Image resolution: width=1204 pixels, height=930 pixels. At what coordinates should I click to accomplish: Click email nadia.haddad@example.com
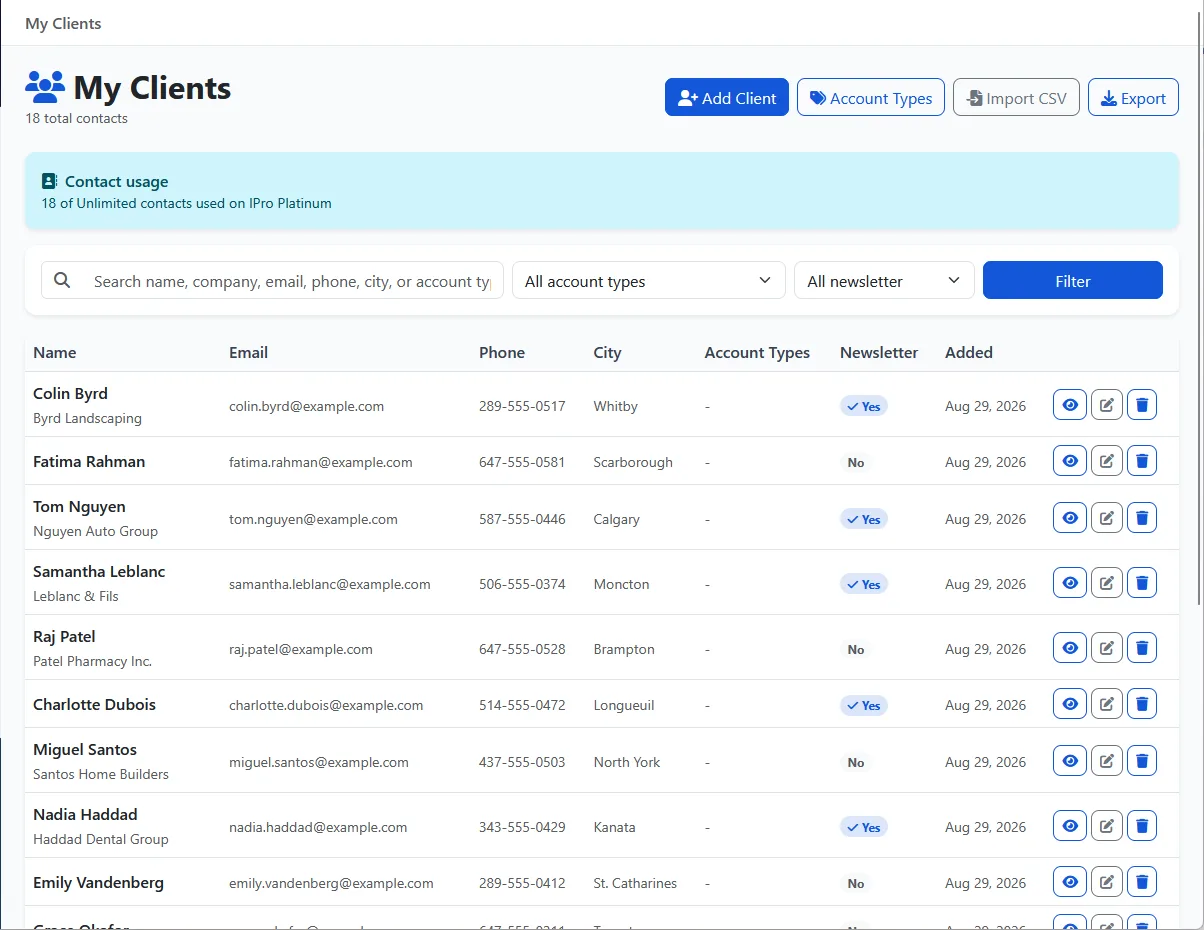point(318,827)
